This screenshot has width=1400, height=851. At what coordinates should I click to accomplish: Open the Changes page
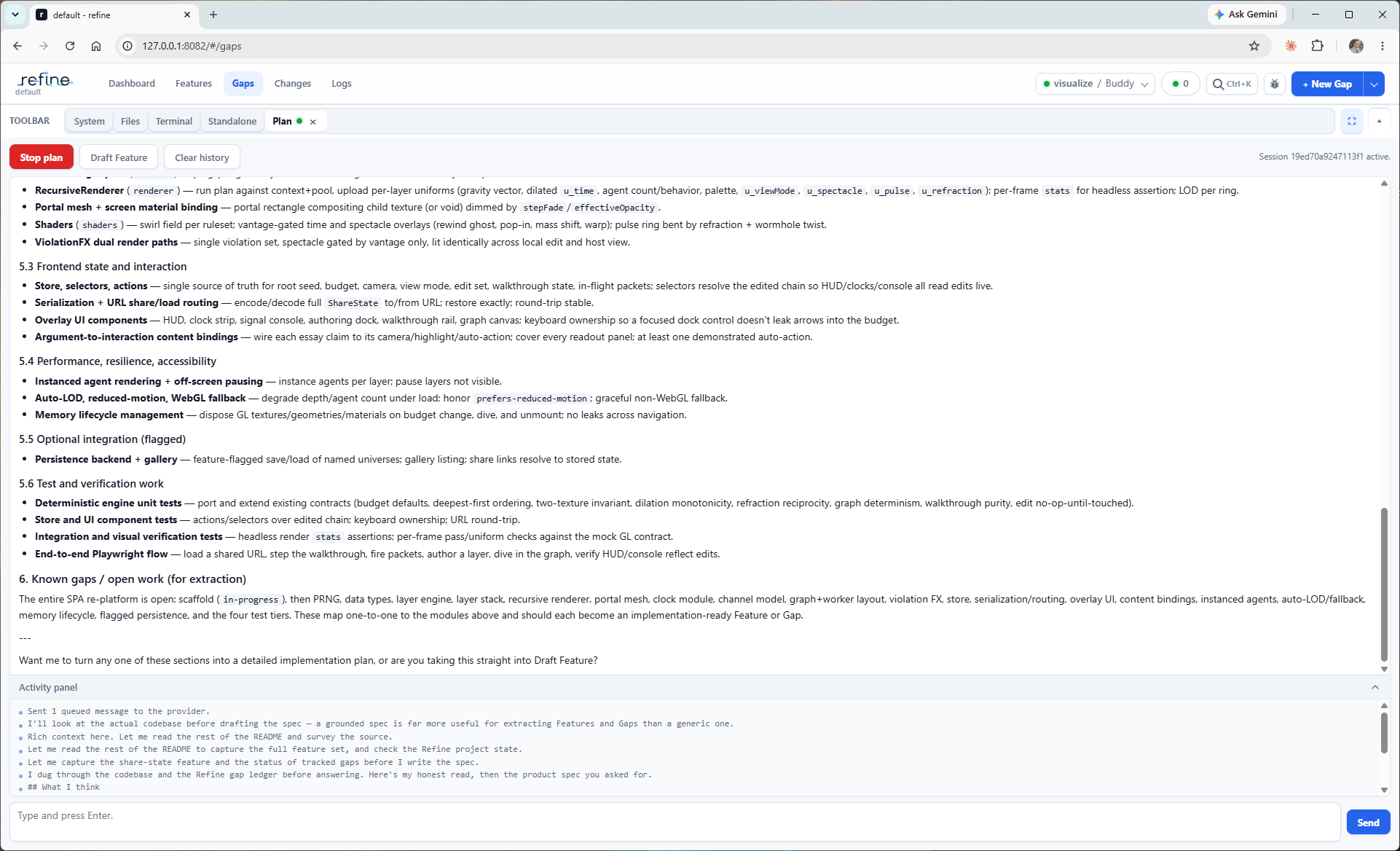point(293,84)
